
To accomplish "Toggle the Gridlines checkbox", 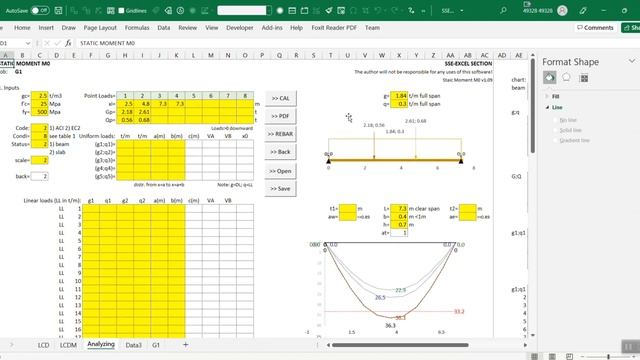I will pyautogui.click(x=121, y=11).
